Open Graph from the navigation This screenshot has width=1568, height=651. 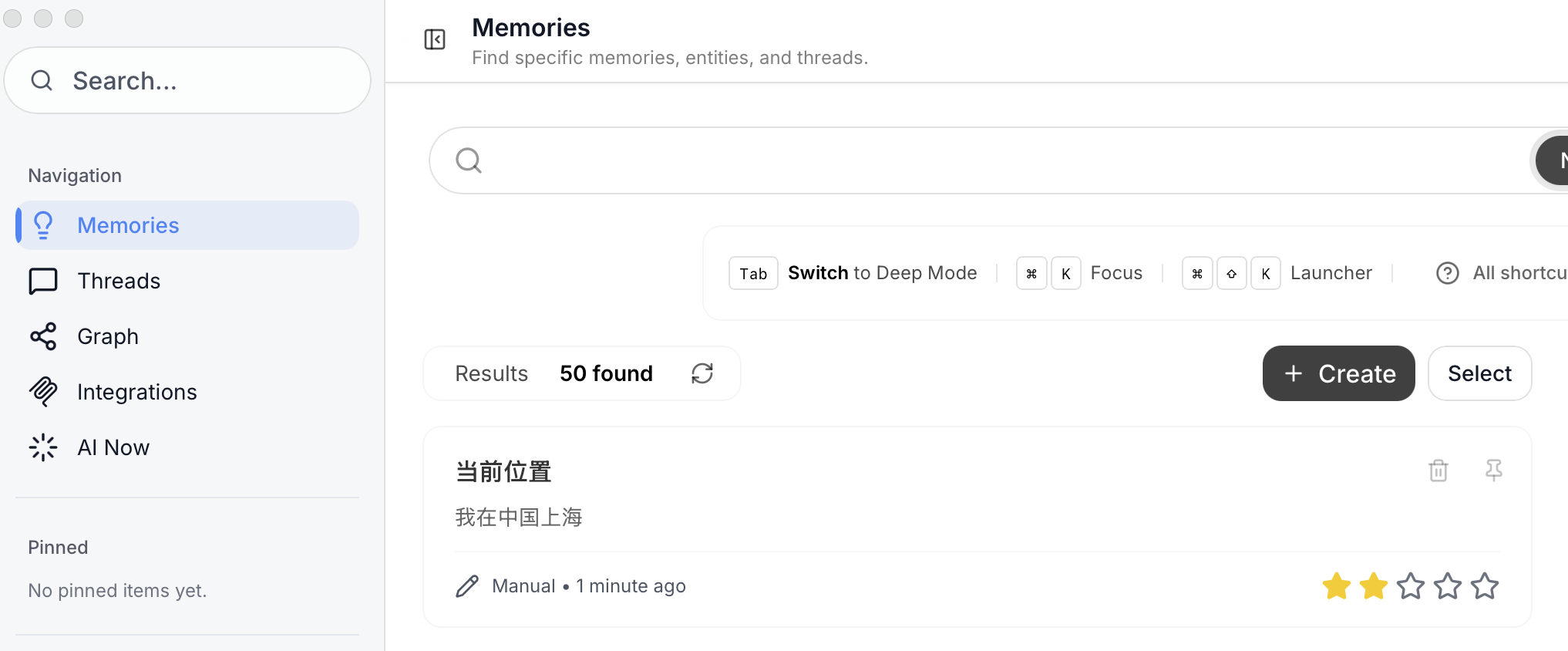(x=108, y=336)
